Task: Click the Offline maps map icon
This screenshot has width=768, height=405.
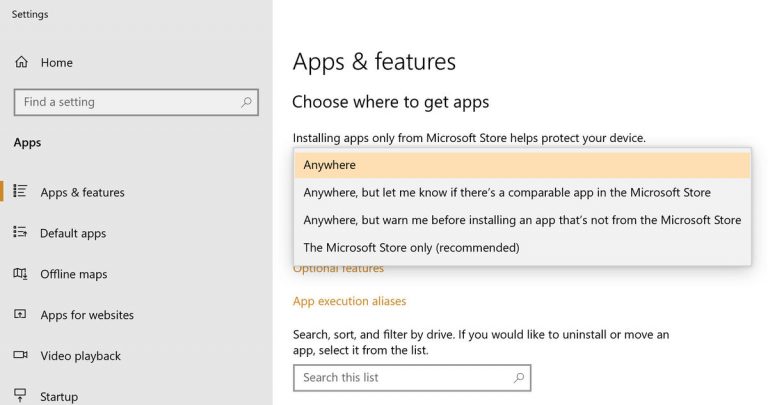Action: tap(20, 273)
